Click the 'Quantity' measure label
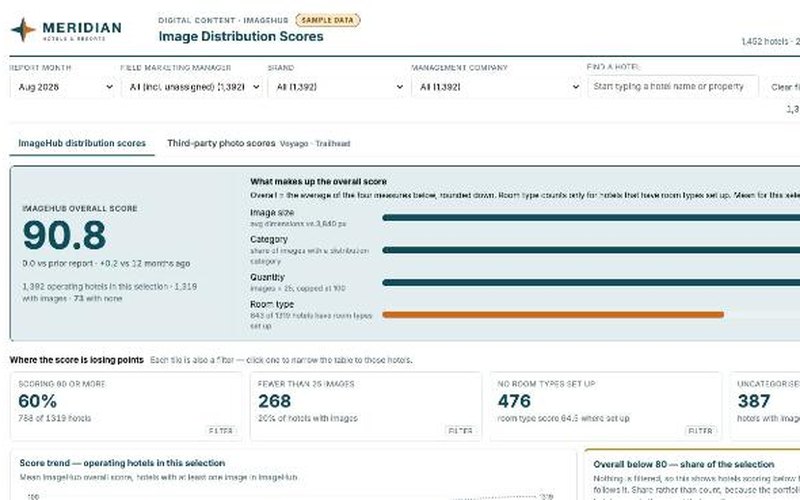 (x=267, y=277)
